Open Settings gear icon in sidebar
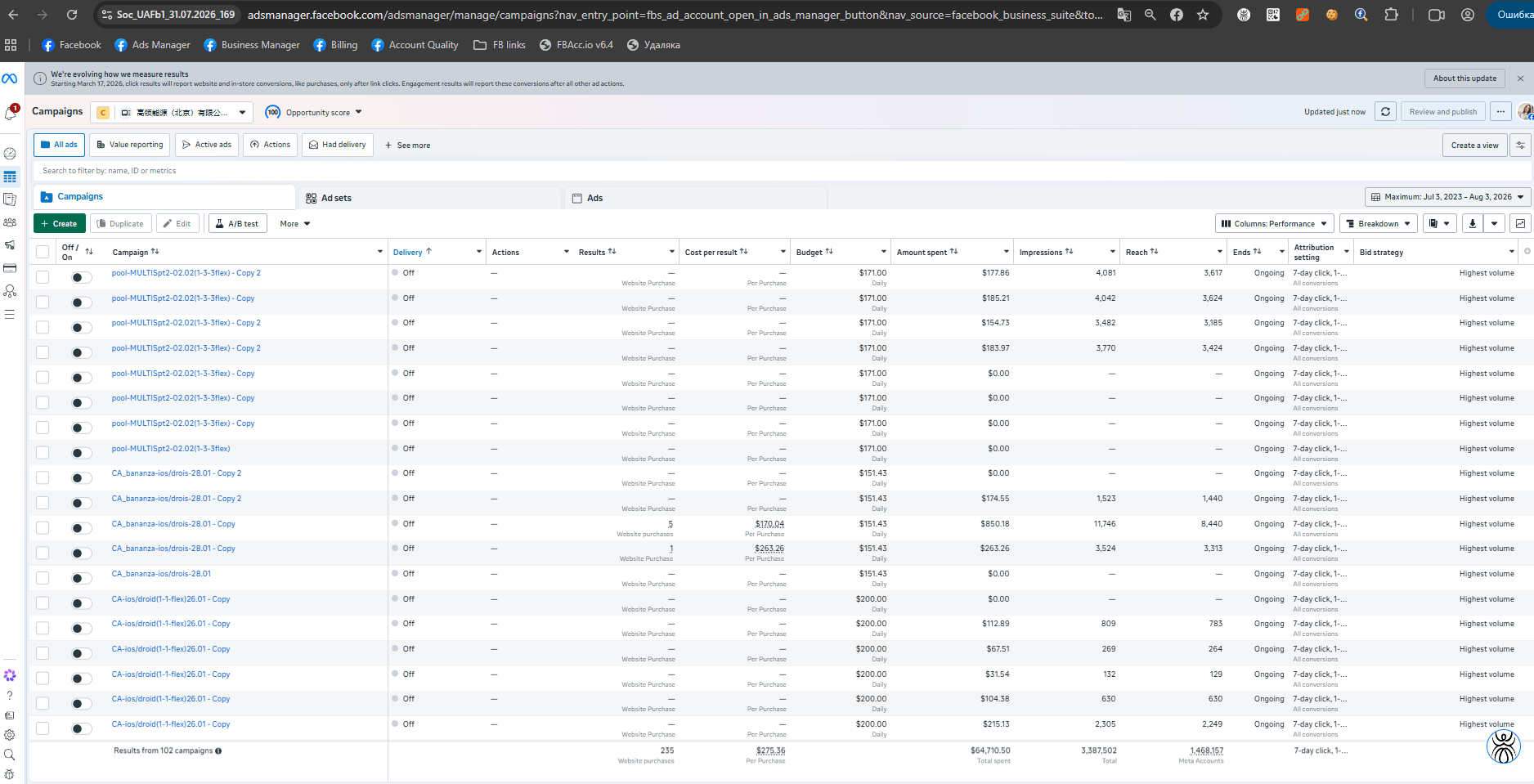This screenshot has width=1534, height=784. pyautogui.click(x=10, y=735)
